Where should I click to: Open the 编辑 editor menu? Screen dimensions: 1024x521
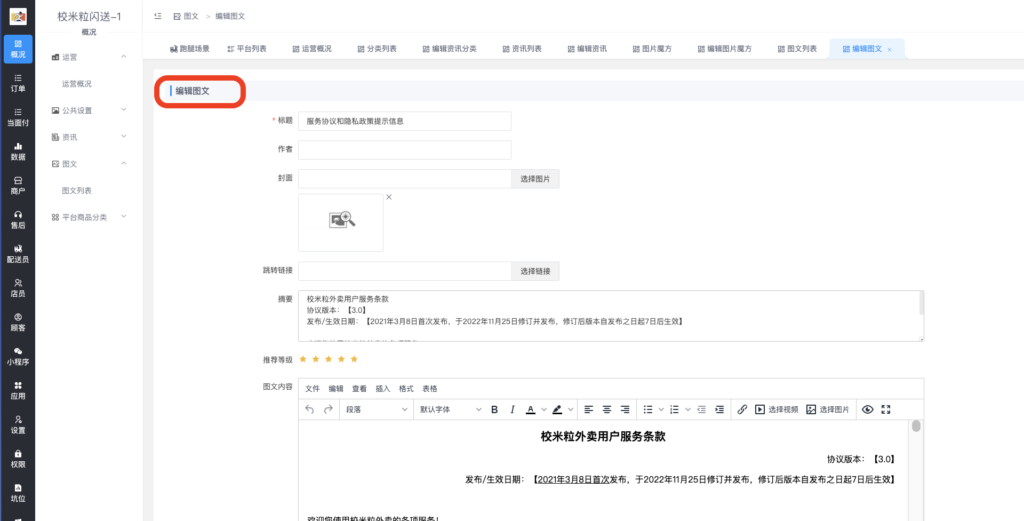click(x=336, y=388)
